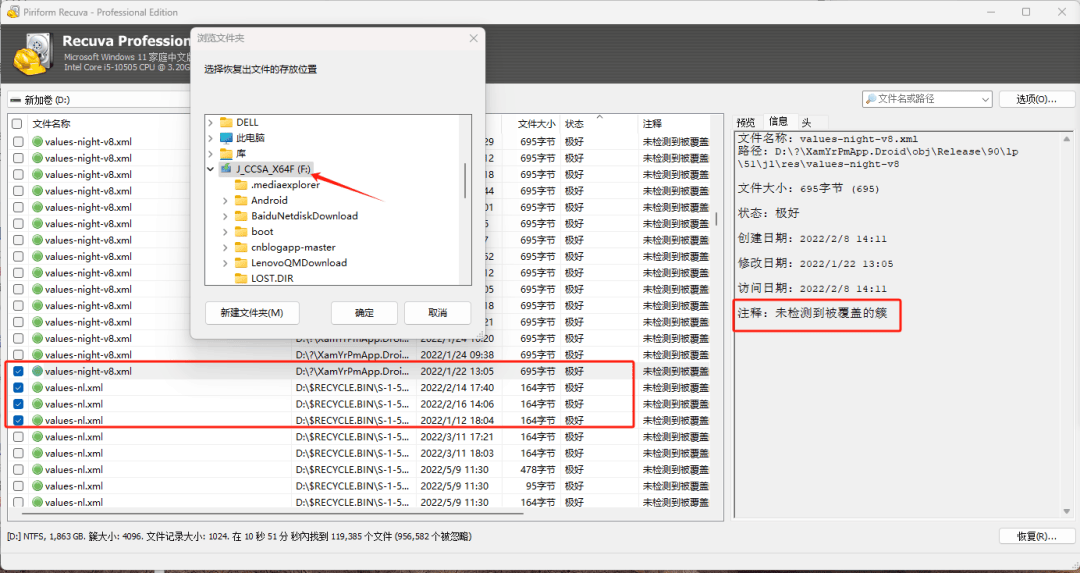Click the search magnifier icon in filter box
Image resolution: width=1080 pixels, height=573 pixels.
(x=870, y=99)
